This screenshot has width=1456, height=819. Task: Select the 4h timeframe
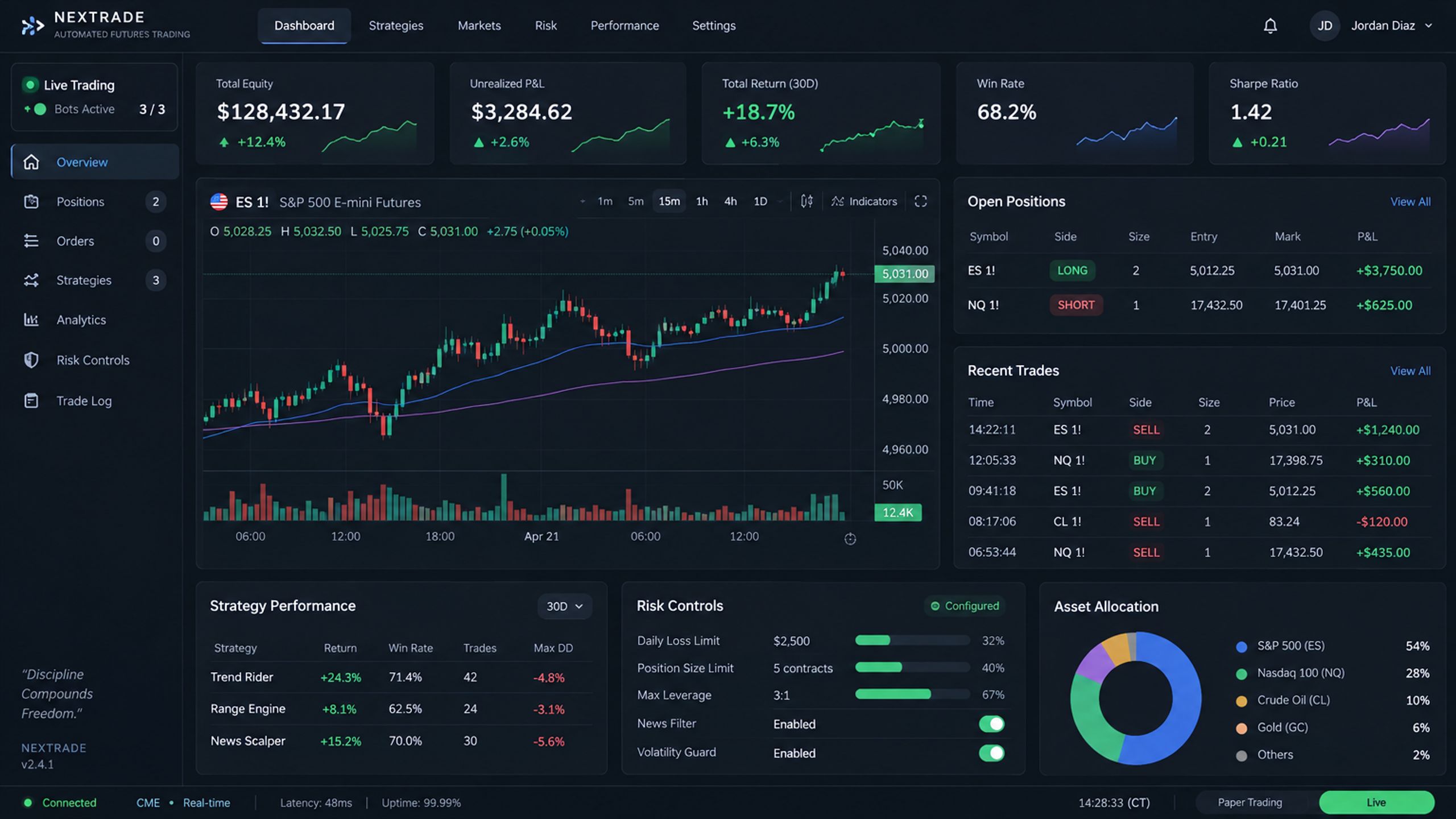pos(730,201)
